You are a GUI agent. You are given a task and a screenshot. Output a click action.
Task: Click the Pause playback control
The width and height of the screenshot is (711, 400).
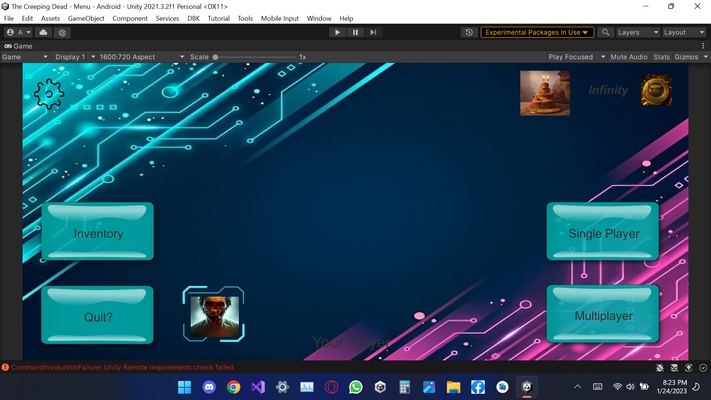coord(355,32)
